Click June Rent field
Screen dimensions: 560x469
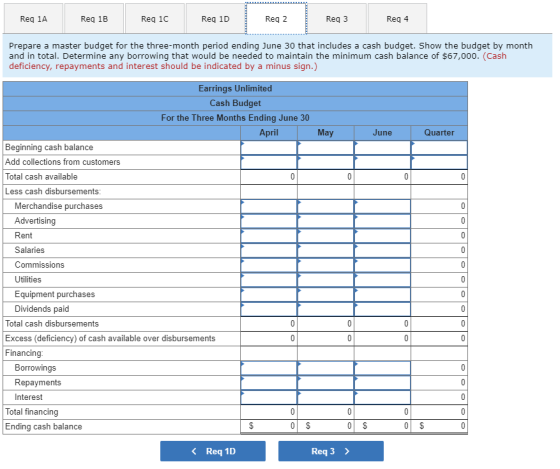(x=382, y=236)
